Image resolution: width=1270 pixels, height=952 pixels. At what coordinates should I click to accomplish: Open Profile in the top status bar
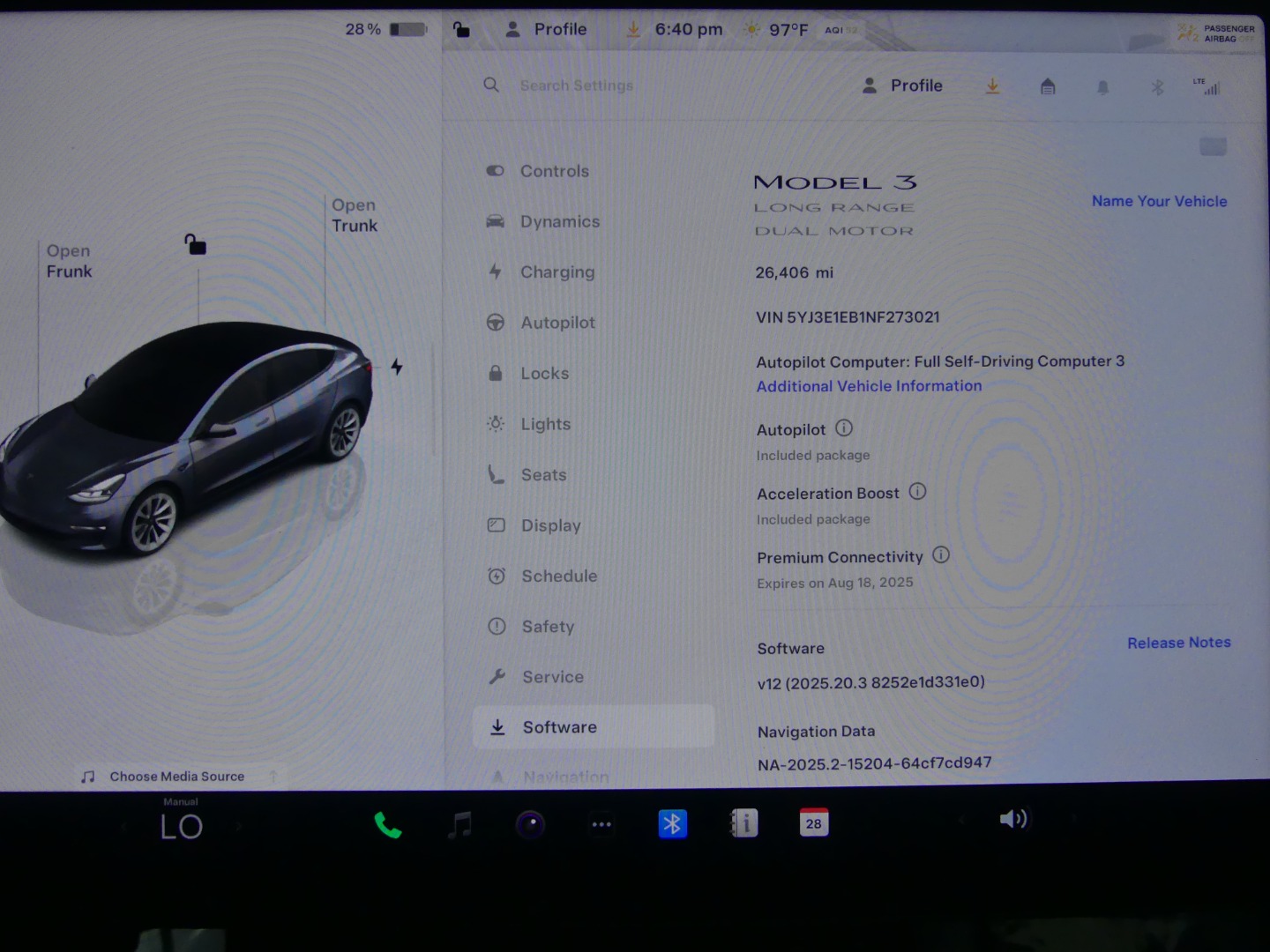pos(546,29)
